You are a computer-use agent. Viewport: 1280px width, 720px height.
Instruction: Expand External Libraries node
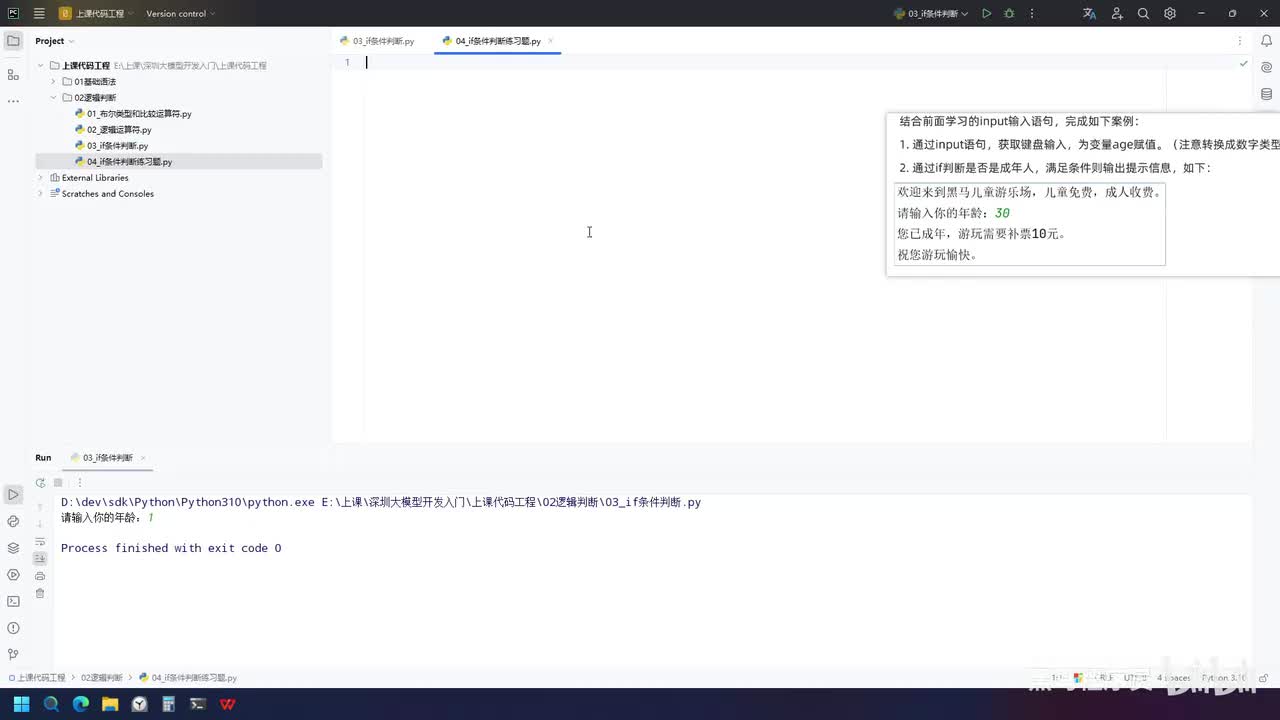coord(41,177)
